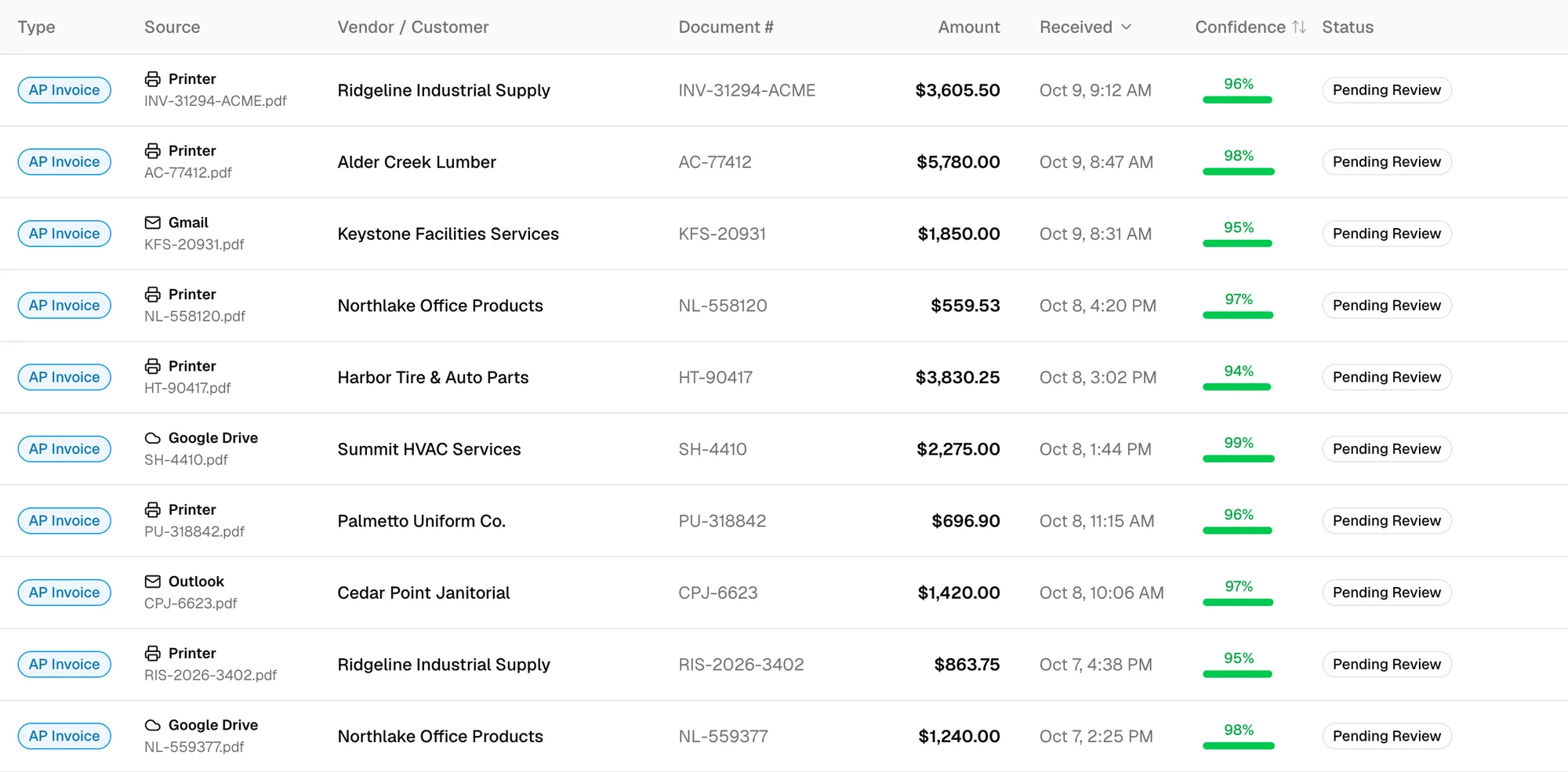Click the amount $3,605.50

point(957,90)
